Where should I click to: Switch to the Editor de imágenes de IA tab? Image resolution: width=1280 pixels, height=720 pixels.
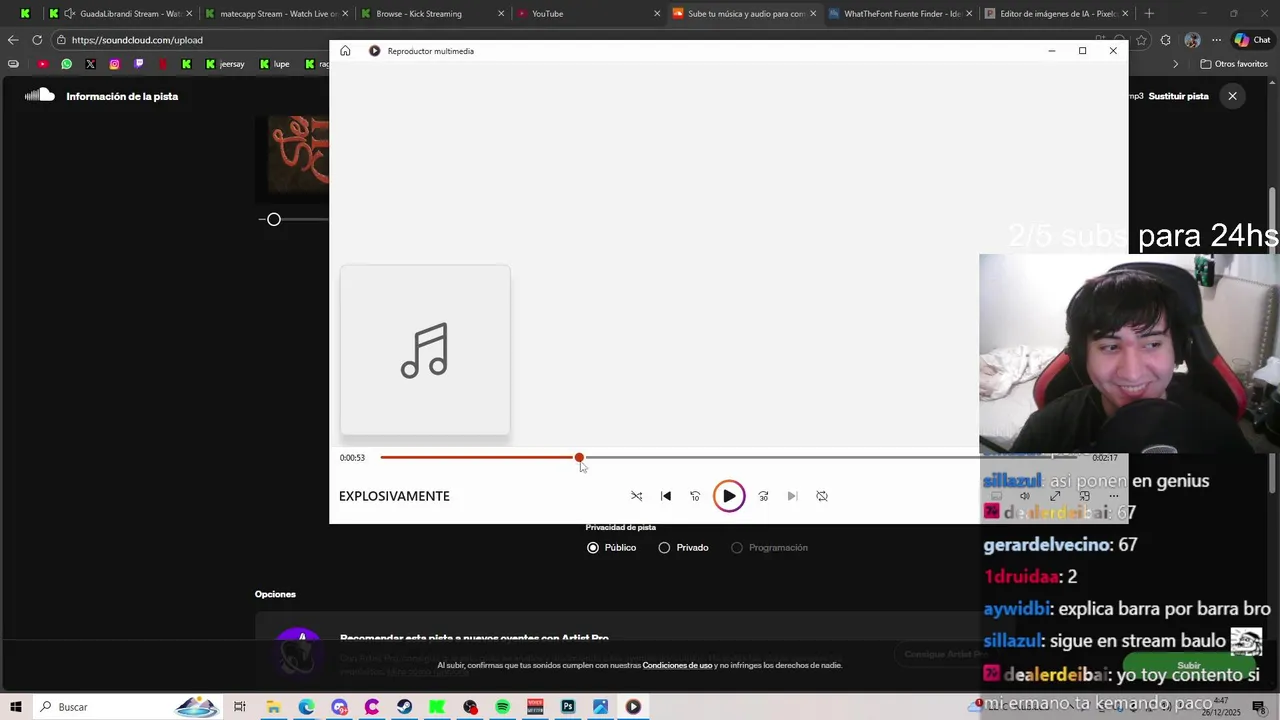1058,14
